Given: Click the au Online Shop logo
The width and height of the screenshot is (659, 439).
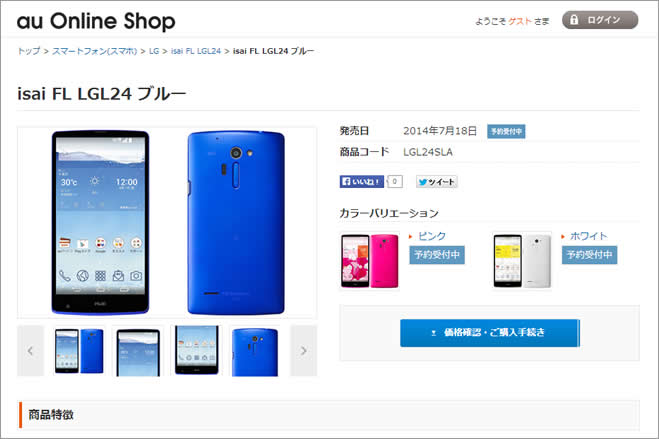Looking at the screenshot, I should coord(96,21).
